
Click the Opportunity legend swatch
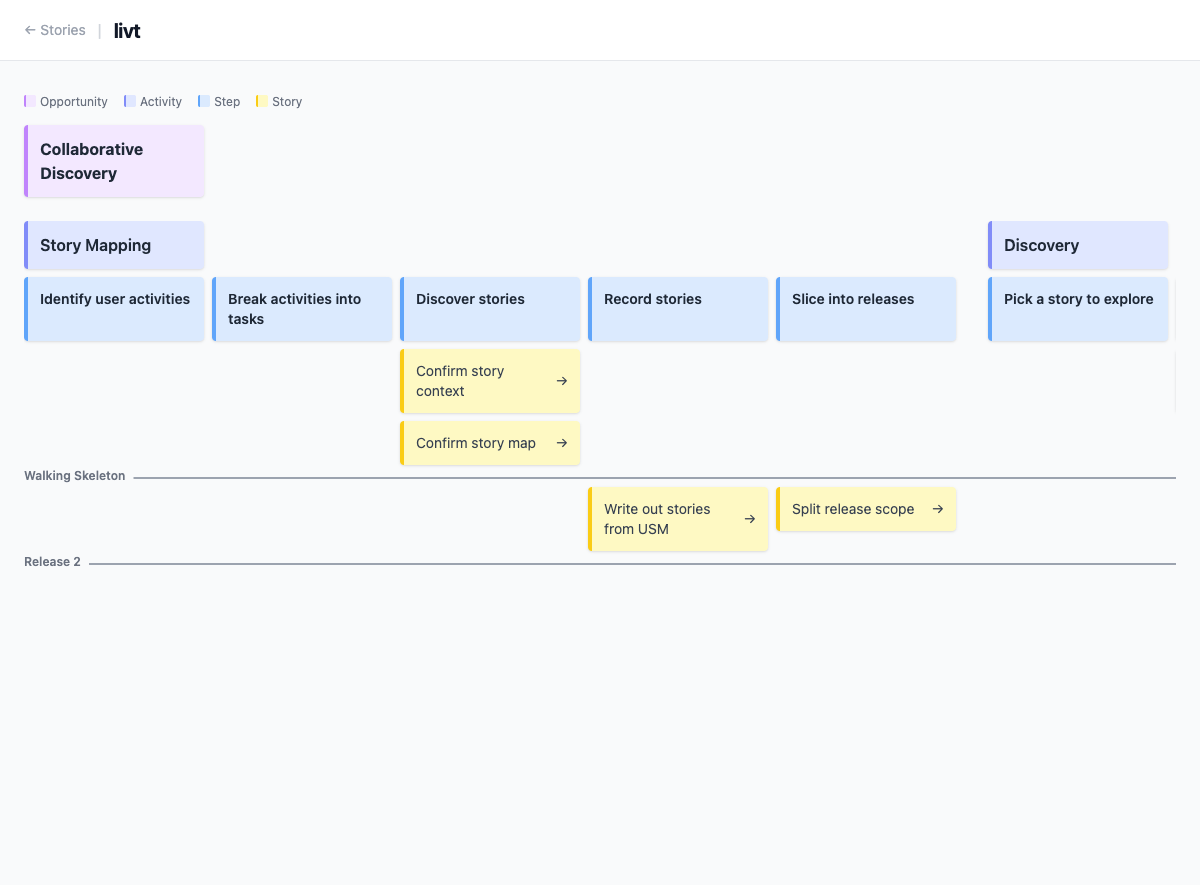pyautogui.click(x=30, y=101)
